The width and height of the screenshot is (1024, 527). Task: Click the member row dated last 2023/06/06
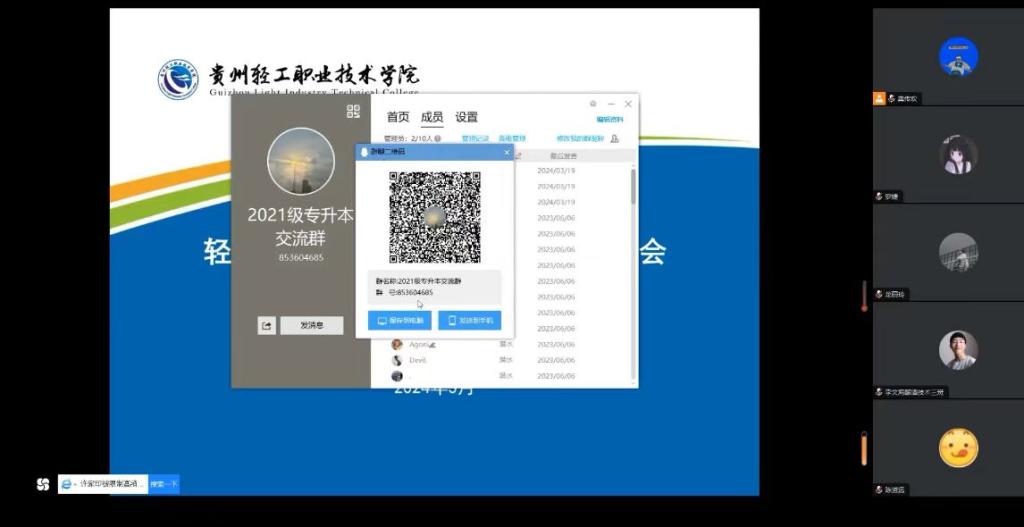tap(503, 376)
